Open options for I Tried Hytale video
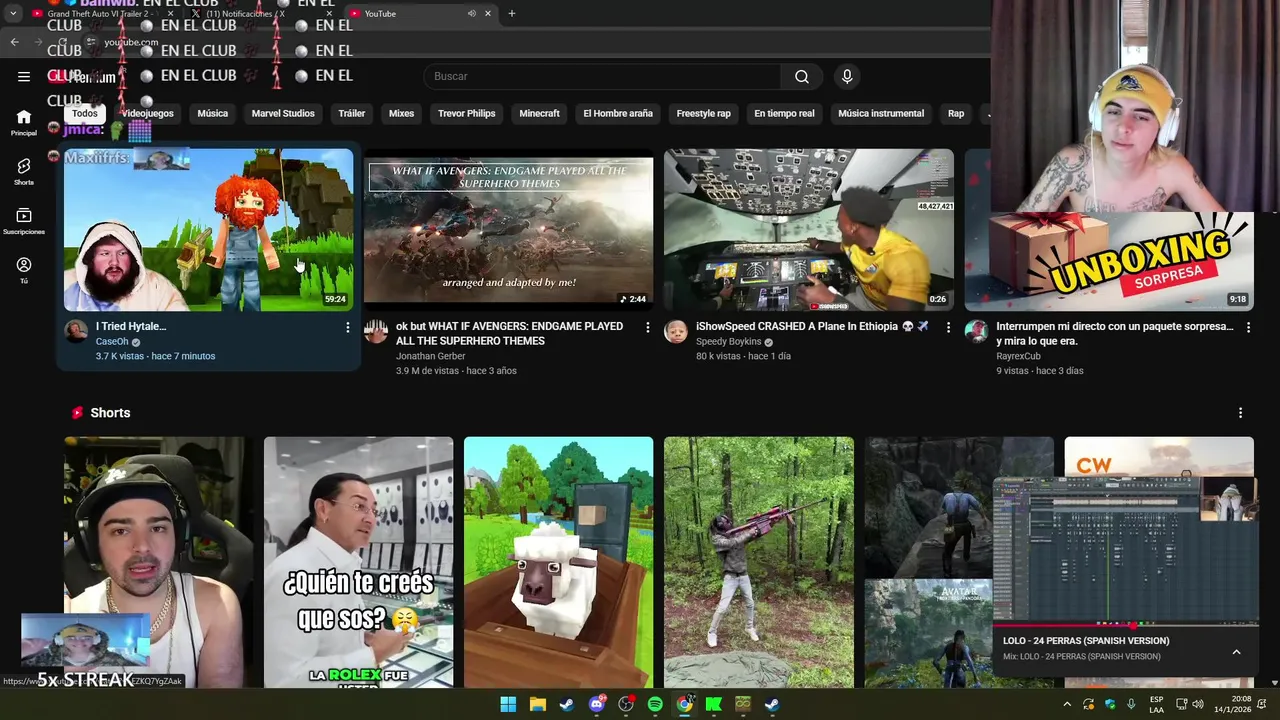The height and width of the screenshot is (720, 1280). point(348,327)
